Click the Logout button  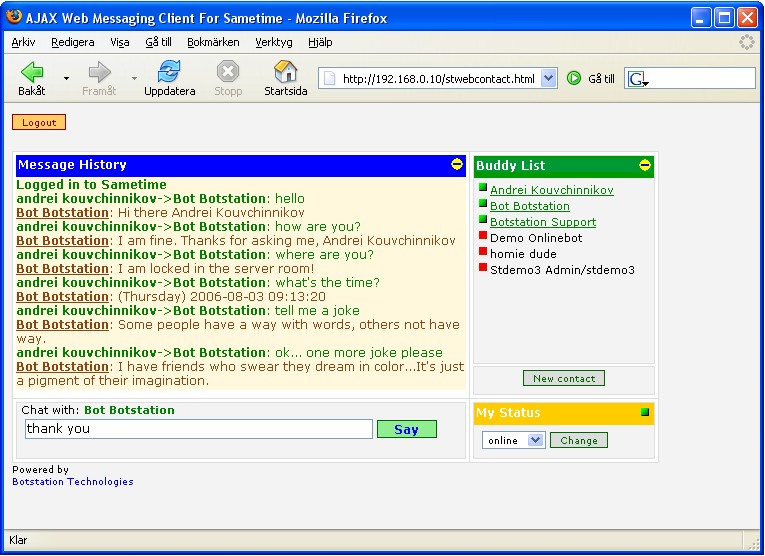click(39, 122)
